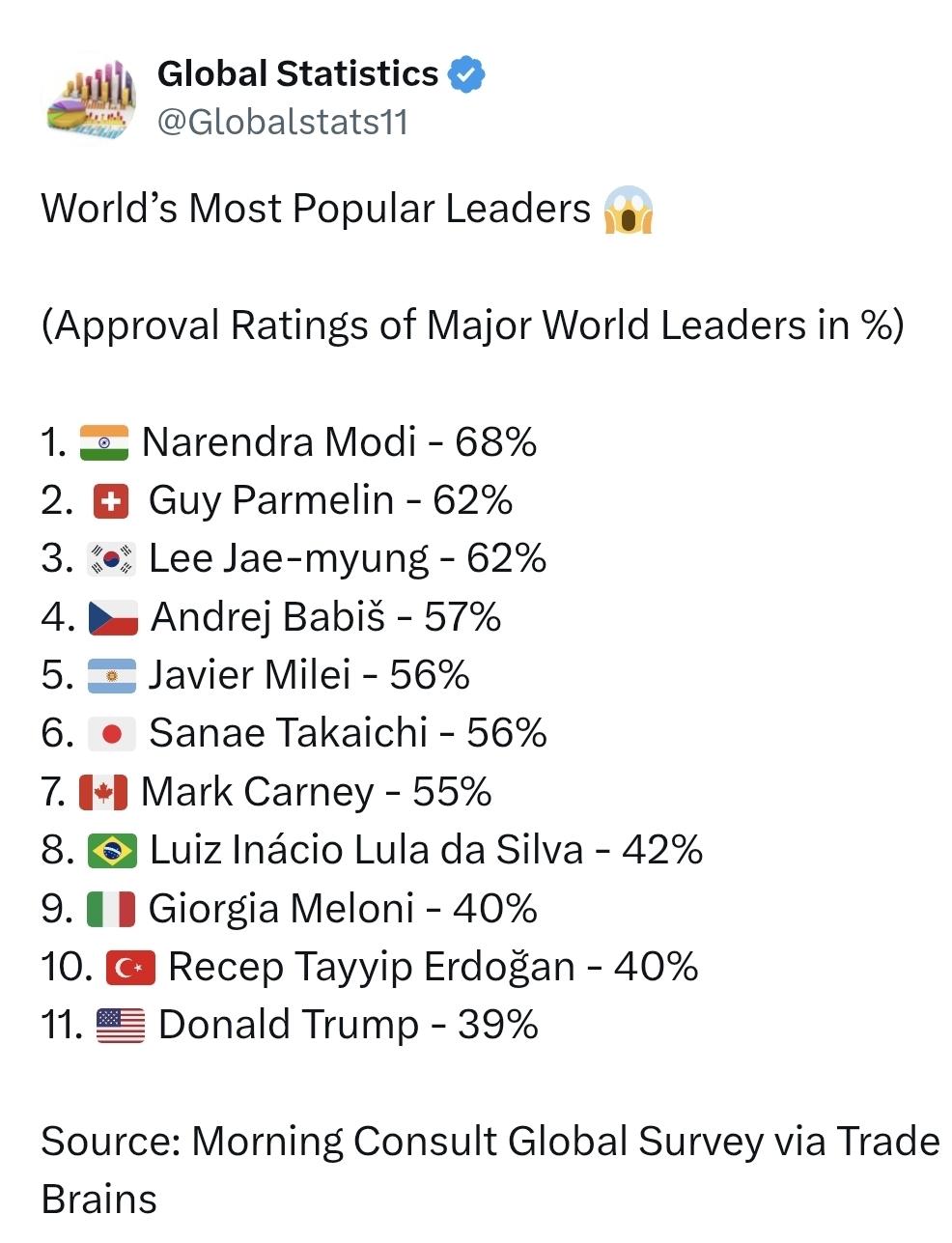Click the Canada flag icon
Screen dimensions: 952x1243
coord(102,793)
